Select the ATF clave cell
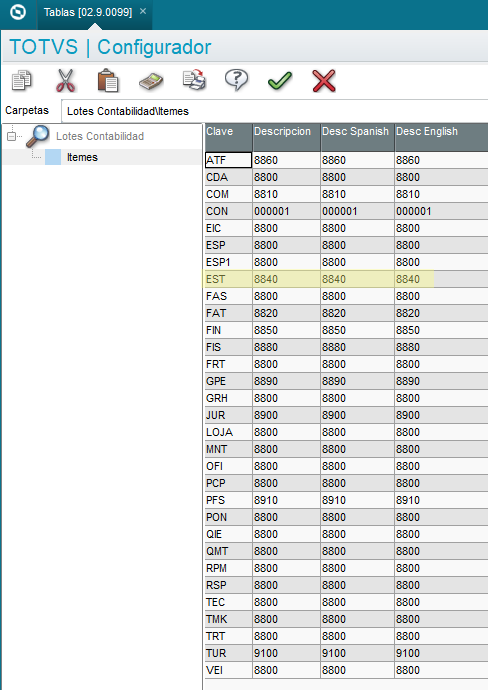This screenshot has width=488, height=690. click(x=228, y=160)
